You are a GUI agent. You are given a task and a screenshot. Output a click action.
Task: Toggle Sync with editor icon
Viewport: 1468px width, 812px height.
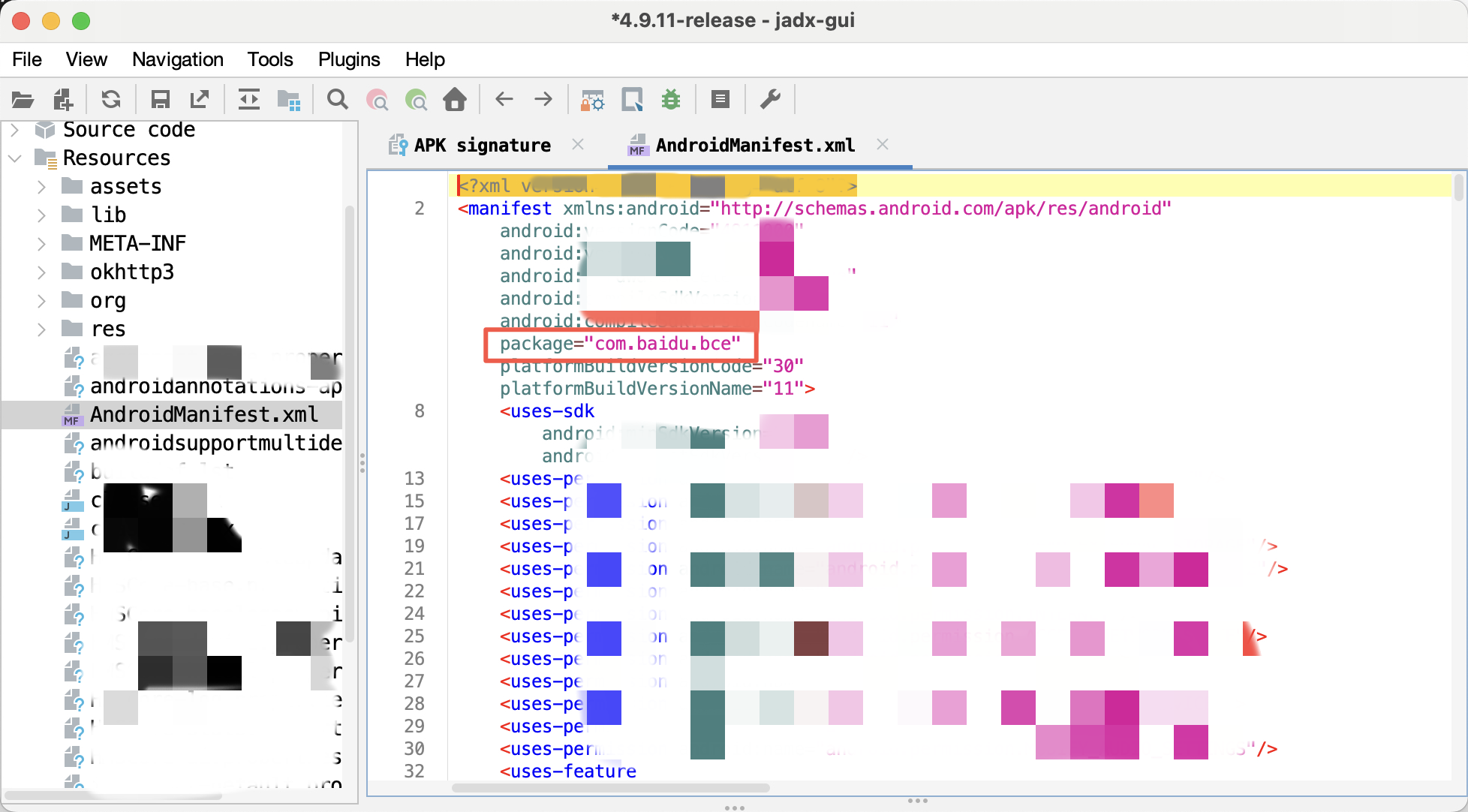click(x=248, y=100)
